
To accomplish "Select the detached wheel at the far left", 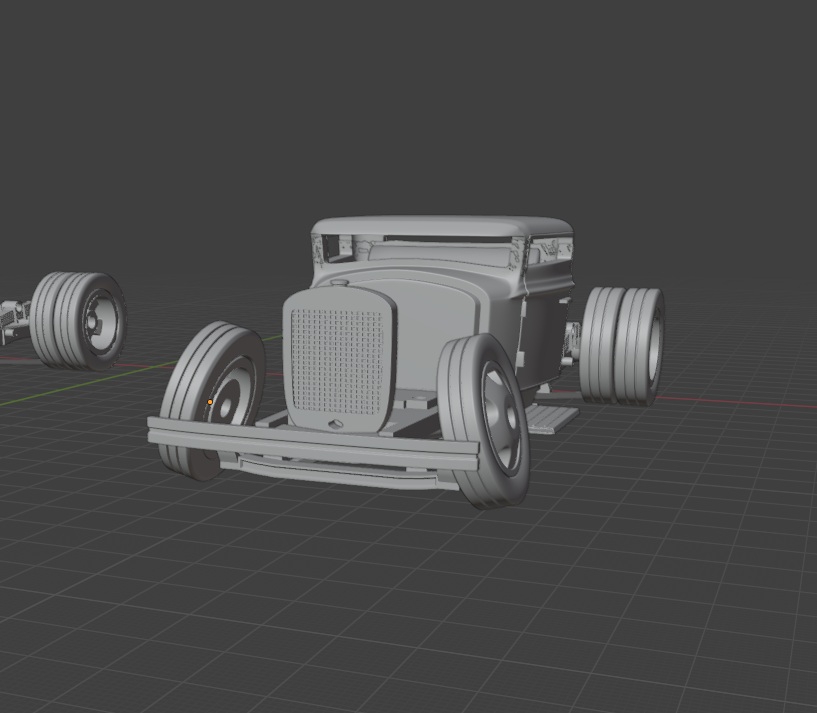I will click(78, 321).
